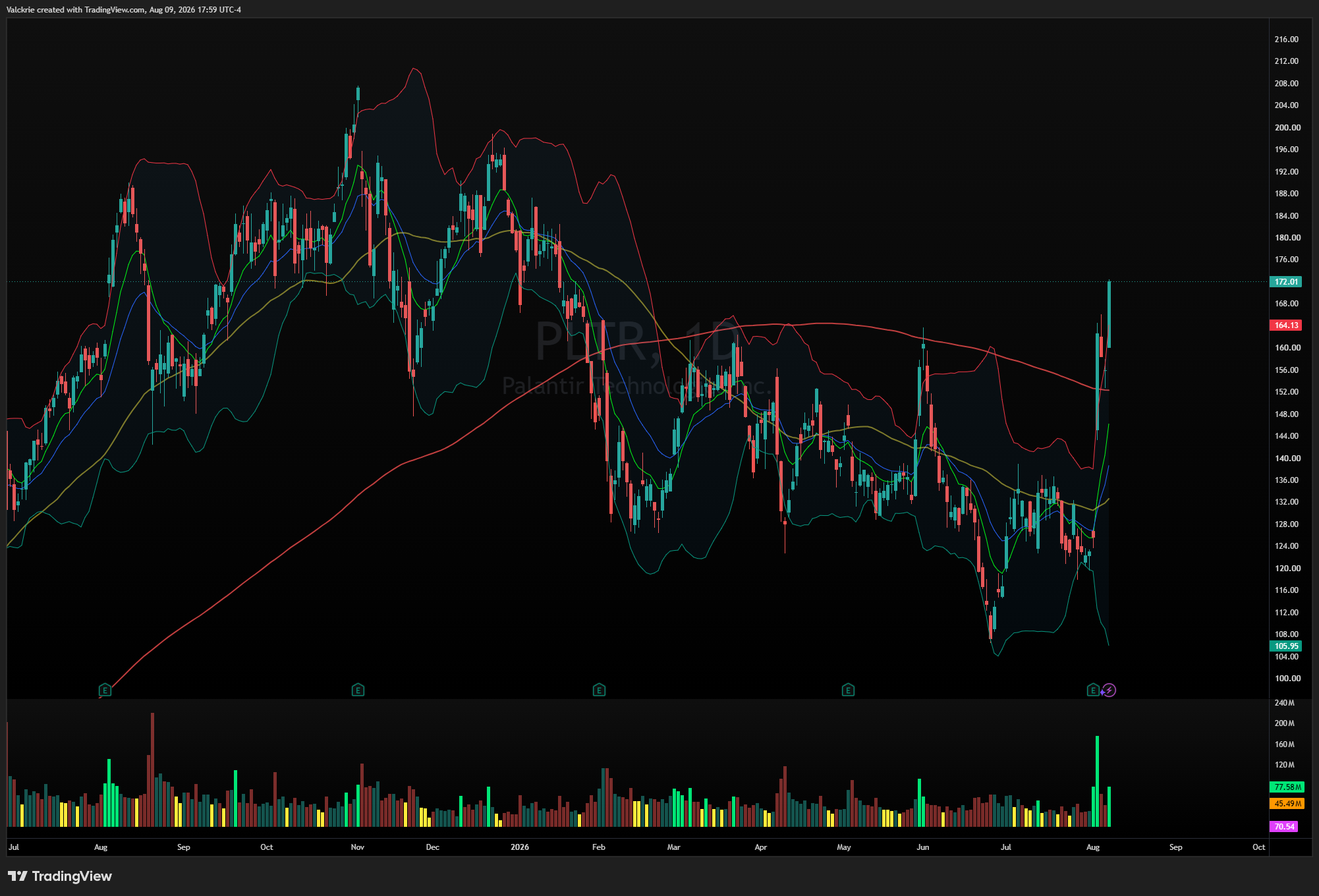Screen dimensions: 1319x896
Task: Click the 216.00 price axis value
Action: (1286, 40)
